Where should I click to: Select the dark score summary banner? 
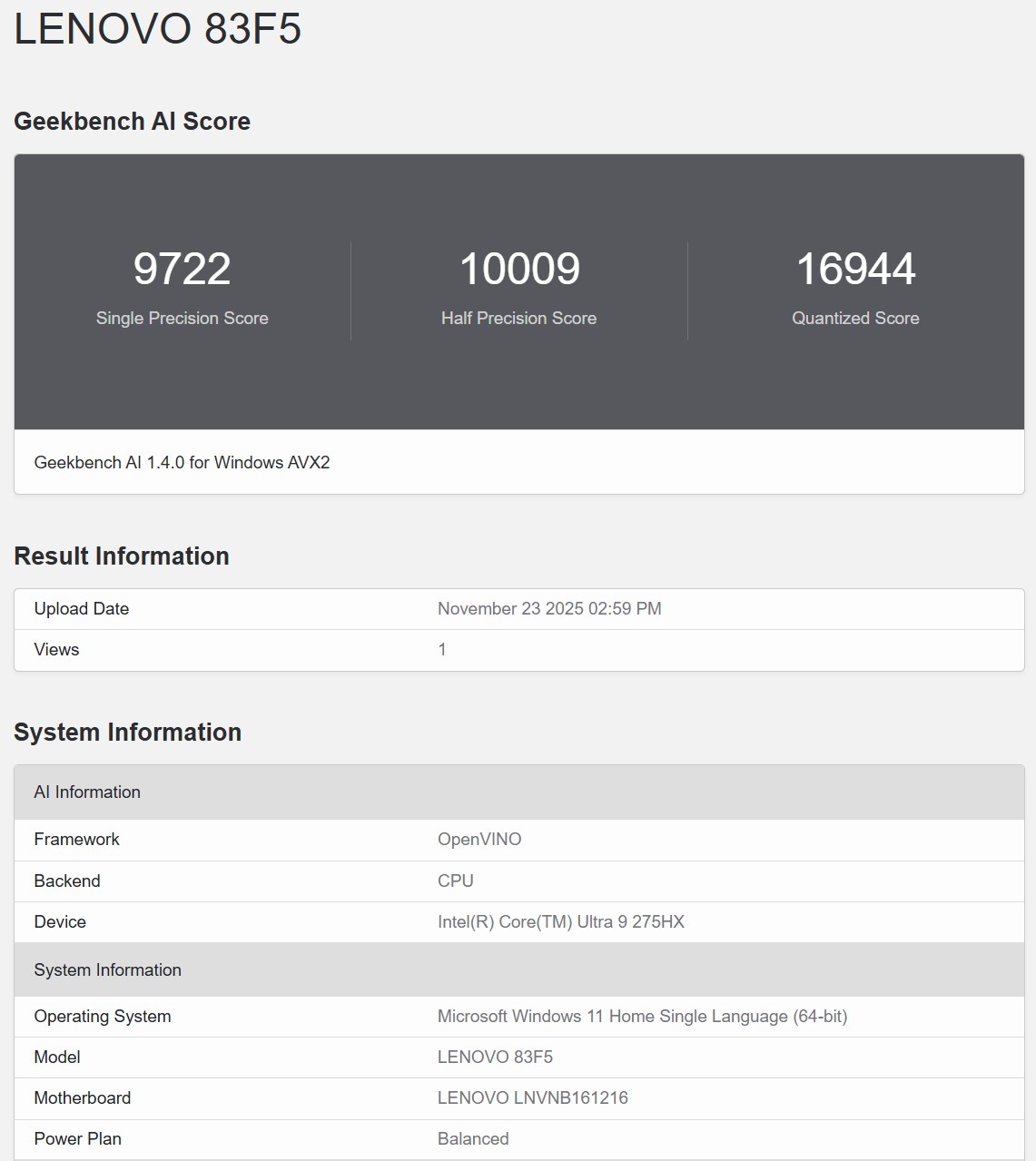(518, 292)
